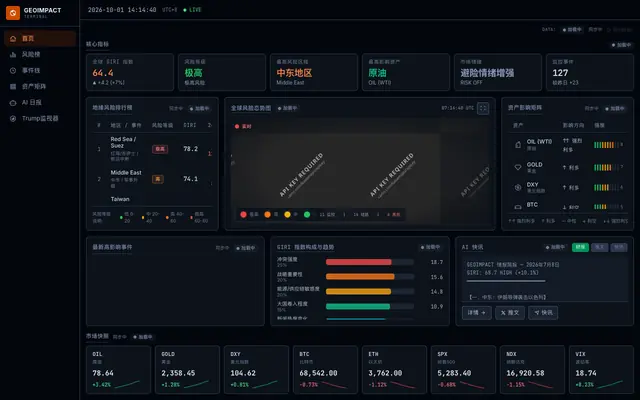Click GOLD strength meter in asset matrix

(608, 167)
